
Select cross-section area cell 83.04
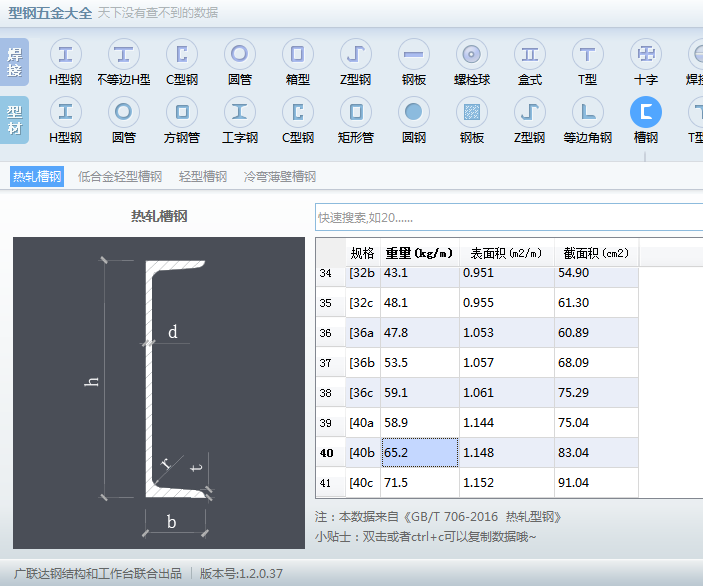point(596,453)
